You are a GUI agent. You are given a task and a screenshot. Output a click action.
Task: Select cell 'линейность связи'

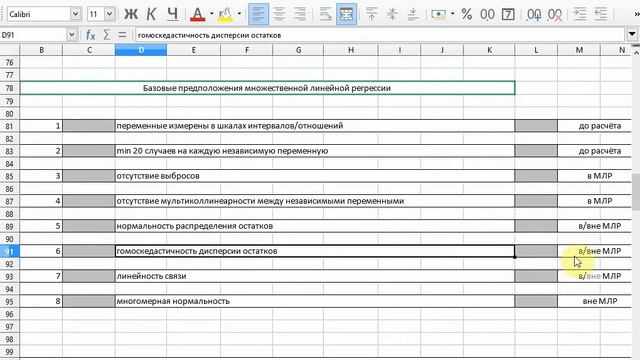point(315,276)
